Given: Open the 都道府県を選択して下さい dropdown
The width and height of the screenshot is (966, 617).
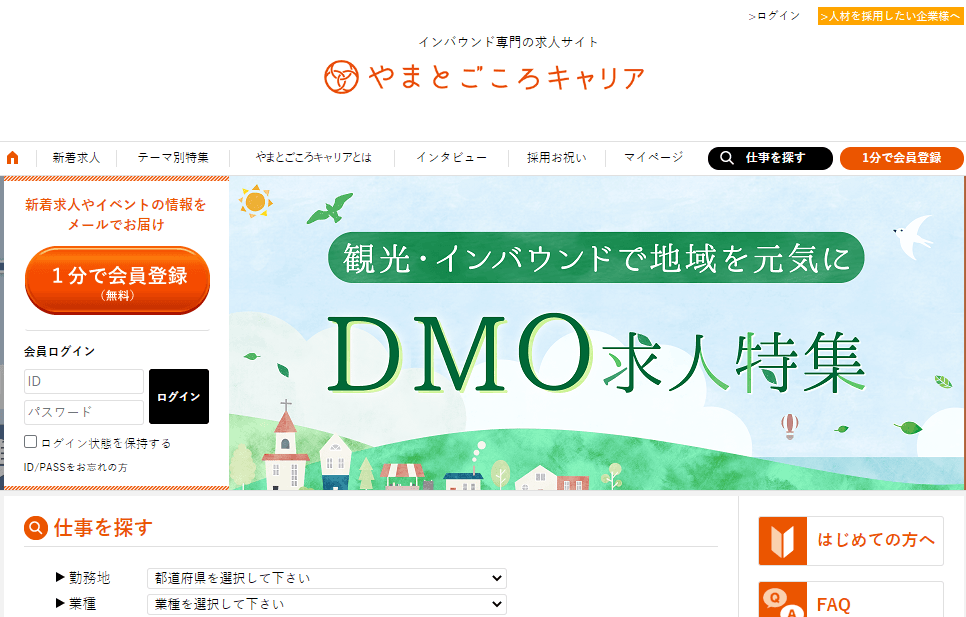Looking at the screenshot, I should [x=327, y=578].
